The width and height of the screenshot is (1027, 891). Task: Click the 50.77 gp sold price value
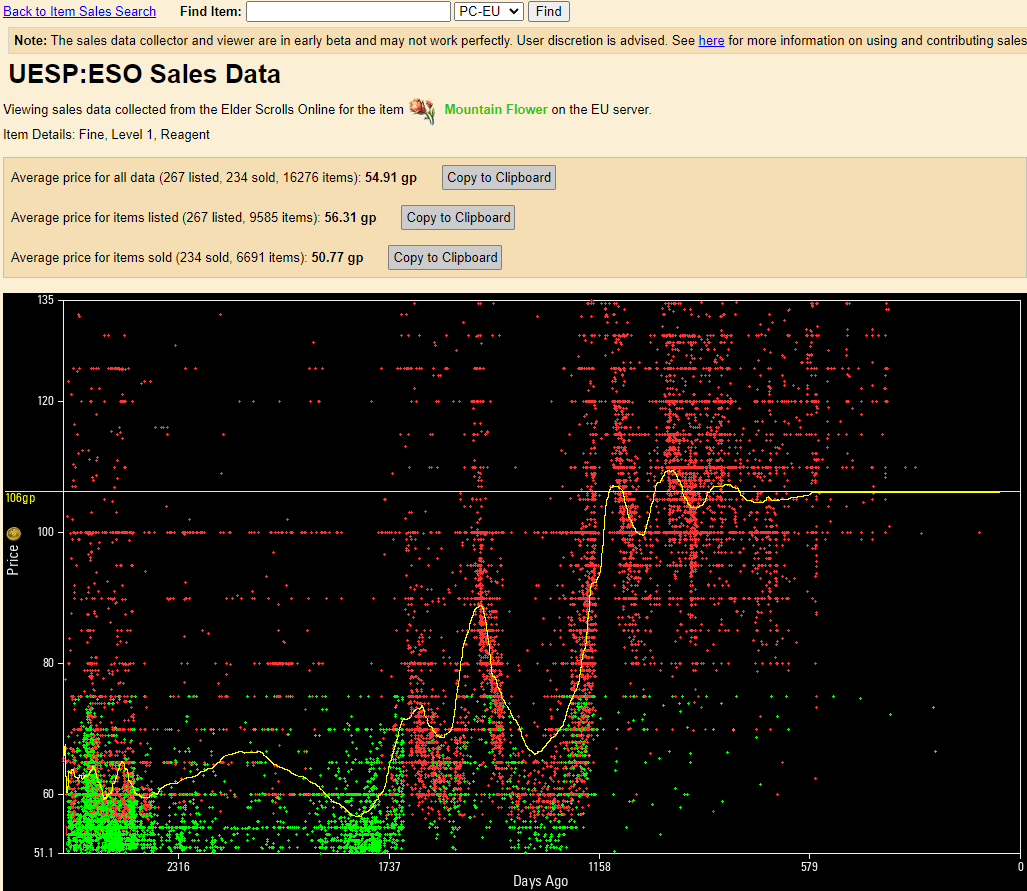click(337, 257)
